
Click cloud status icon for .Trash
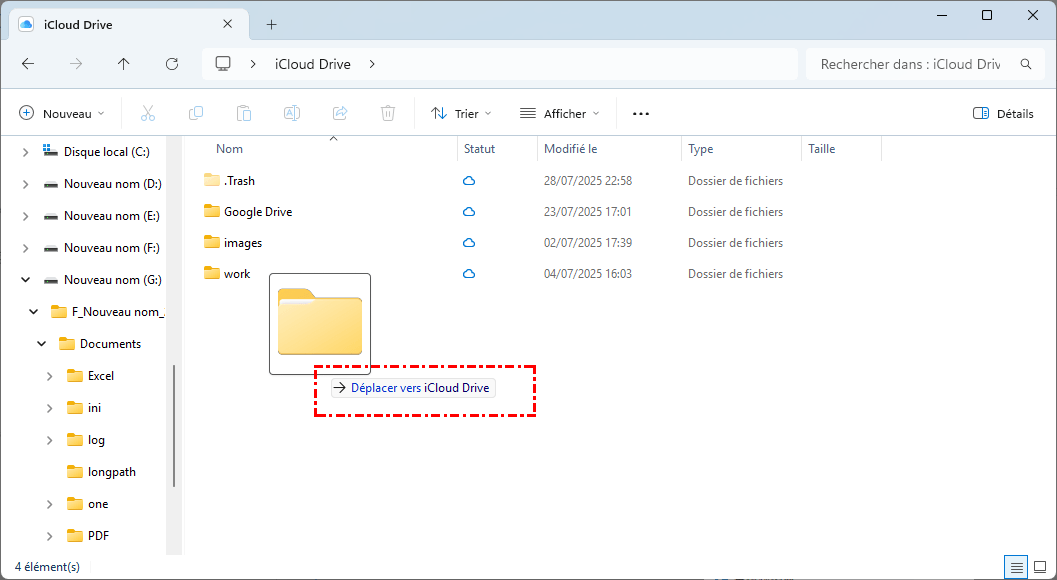tap(469, 181)
